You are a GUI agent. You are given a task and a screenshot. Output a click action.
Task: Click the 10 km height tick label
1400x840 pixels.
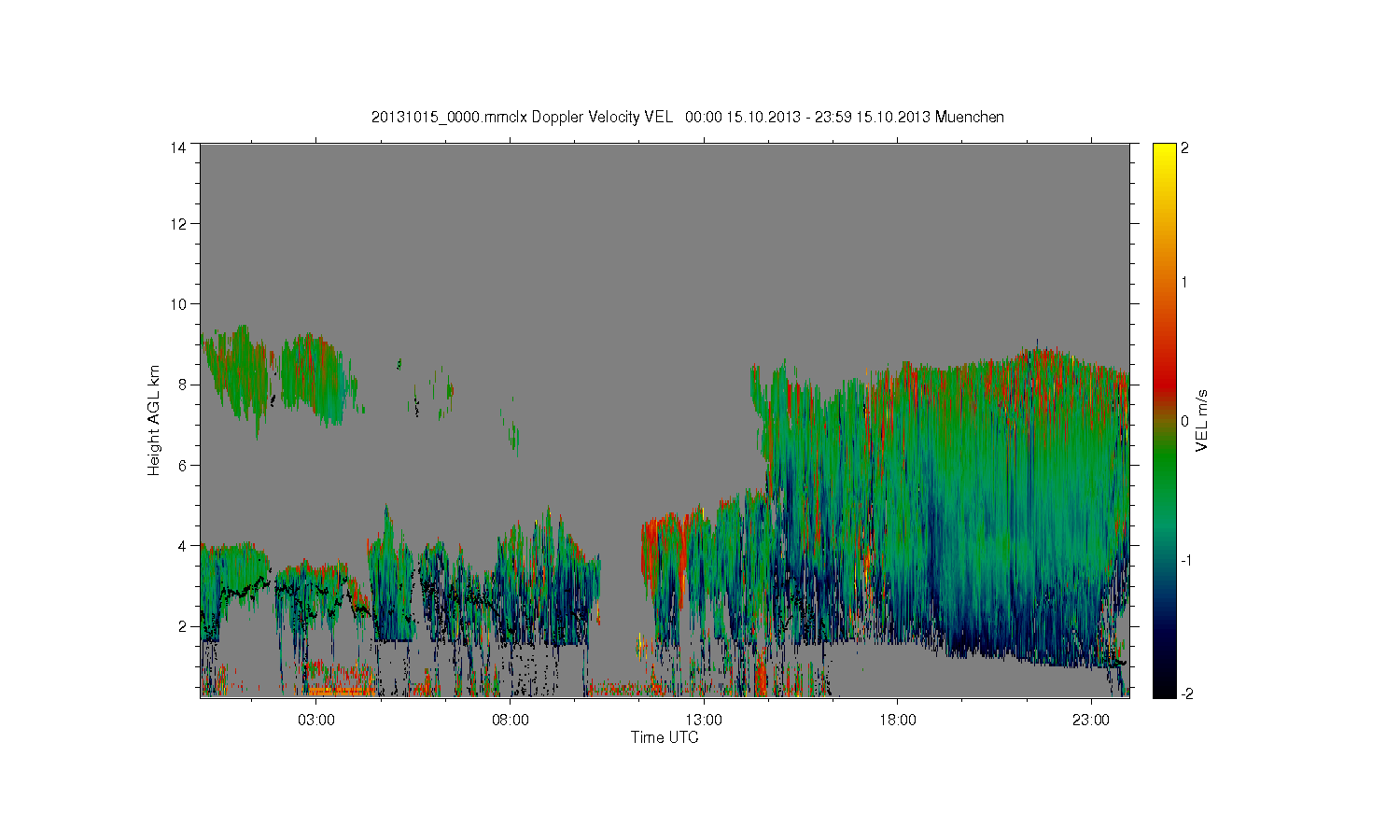177,303
